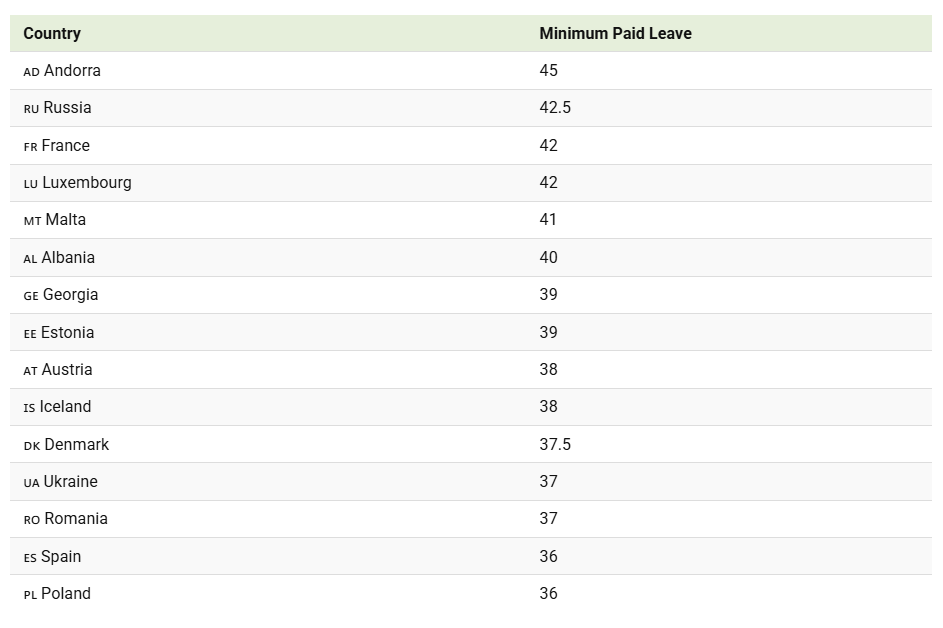This screenshot has width=943, height=628.
Task: Click the Iceland country name
Action: tap(65, 407)
